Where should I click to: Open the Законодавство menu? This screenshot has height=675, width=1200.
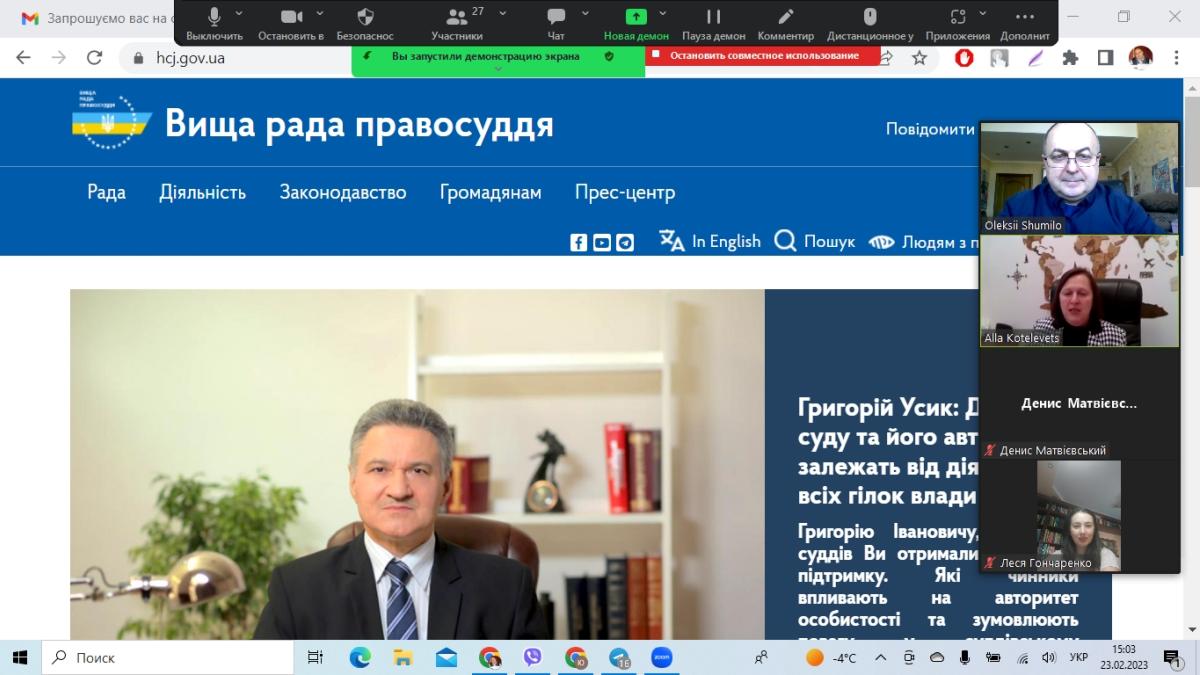[x=343, y=192]
